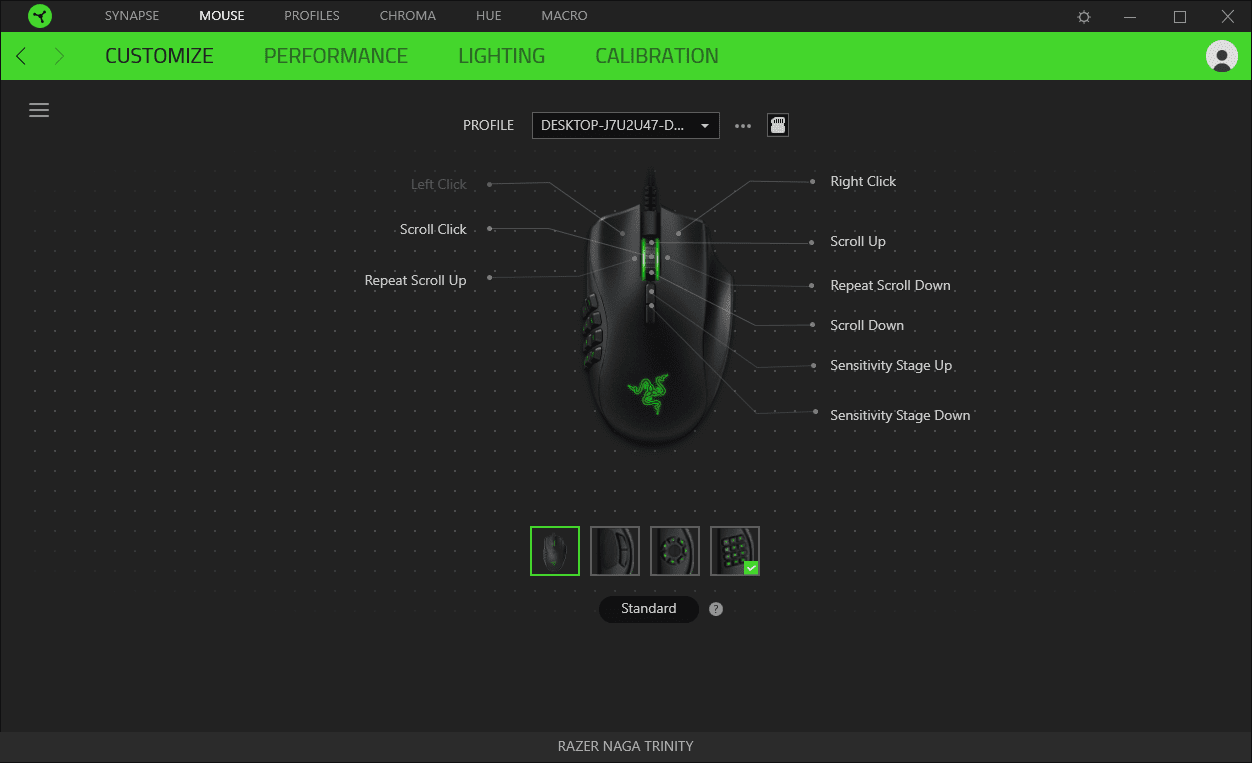Edit the Scroll Click assignment

(x=433, y=229)
